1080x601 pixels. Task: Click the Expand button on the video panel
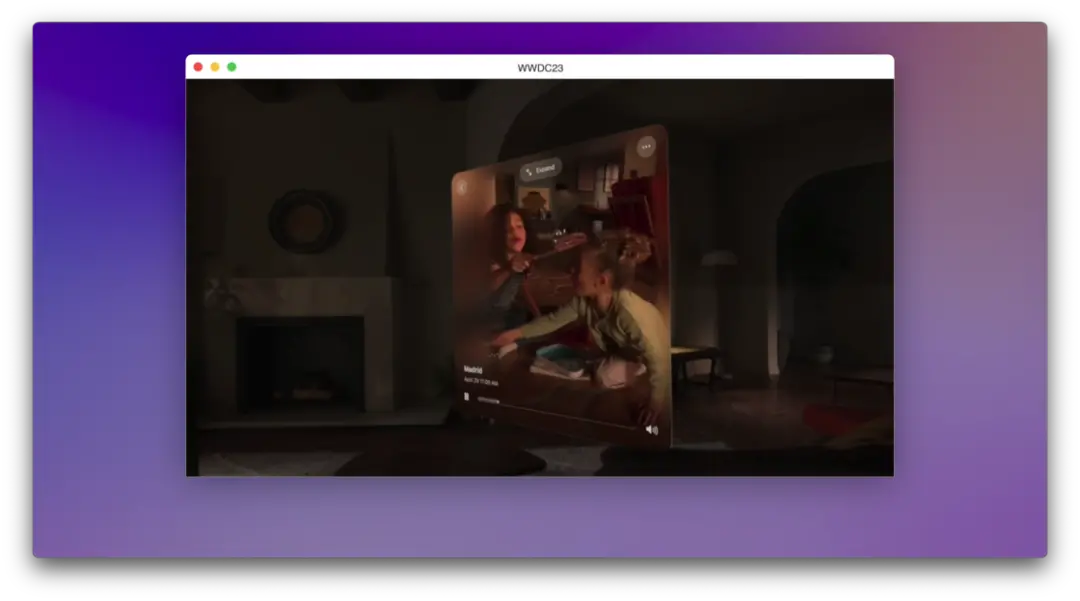tap(541, 169)
